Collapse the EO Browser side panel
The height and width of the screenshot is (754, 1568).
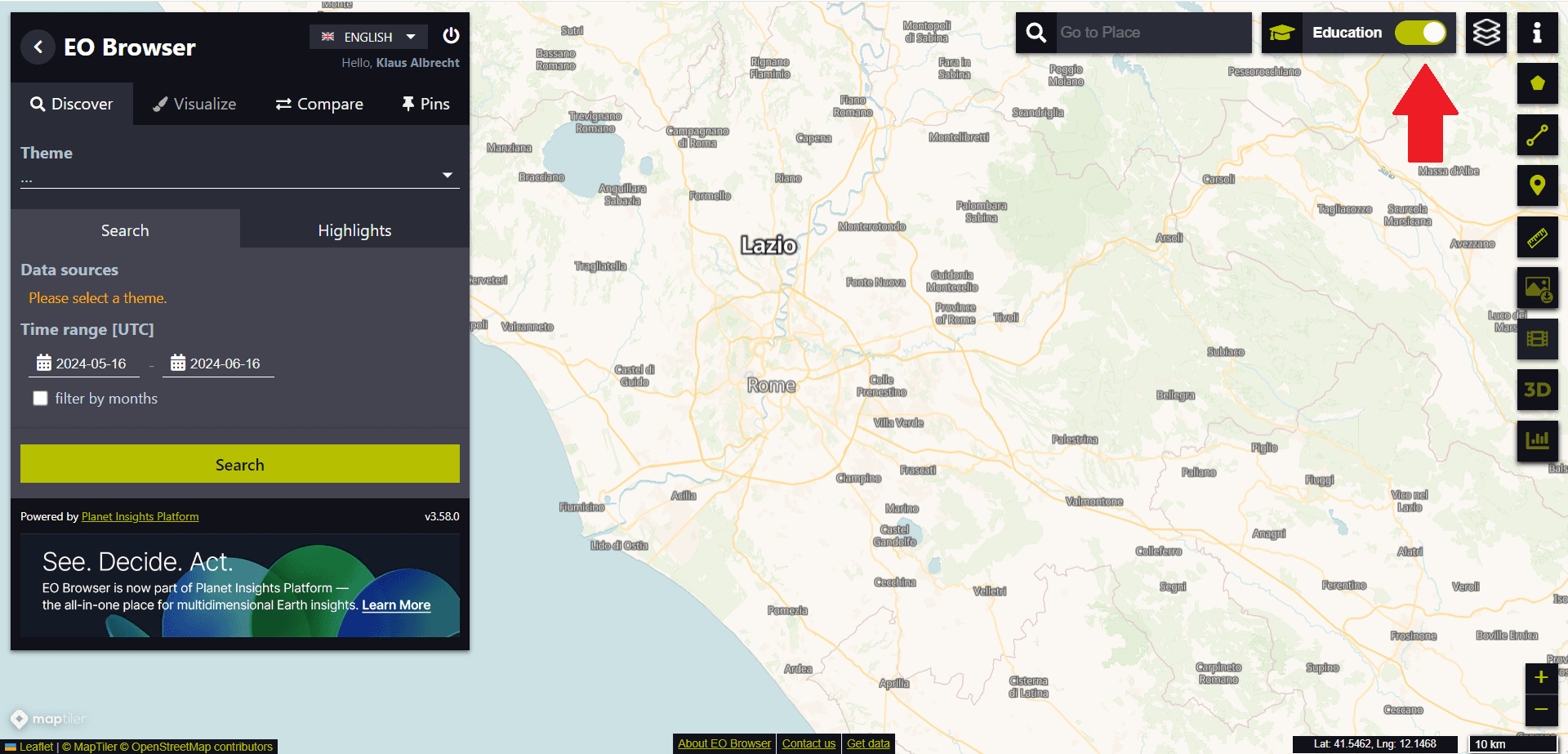click(x=38, y=47)
